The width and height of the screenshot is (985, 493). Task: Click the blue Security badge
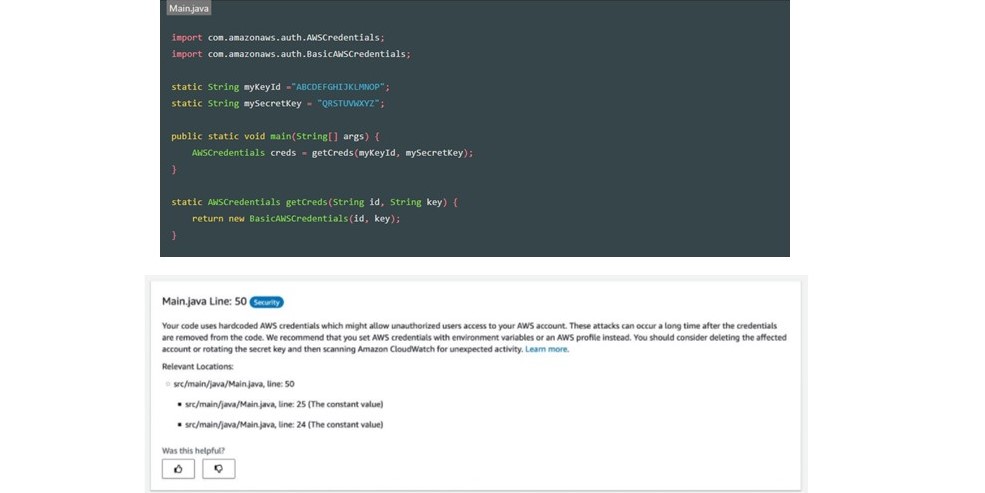point(267,301)
